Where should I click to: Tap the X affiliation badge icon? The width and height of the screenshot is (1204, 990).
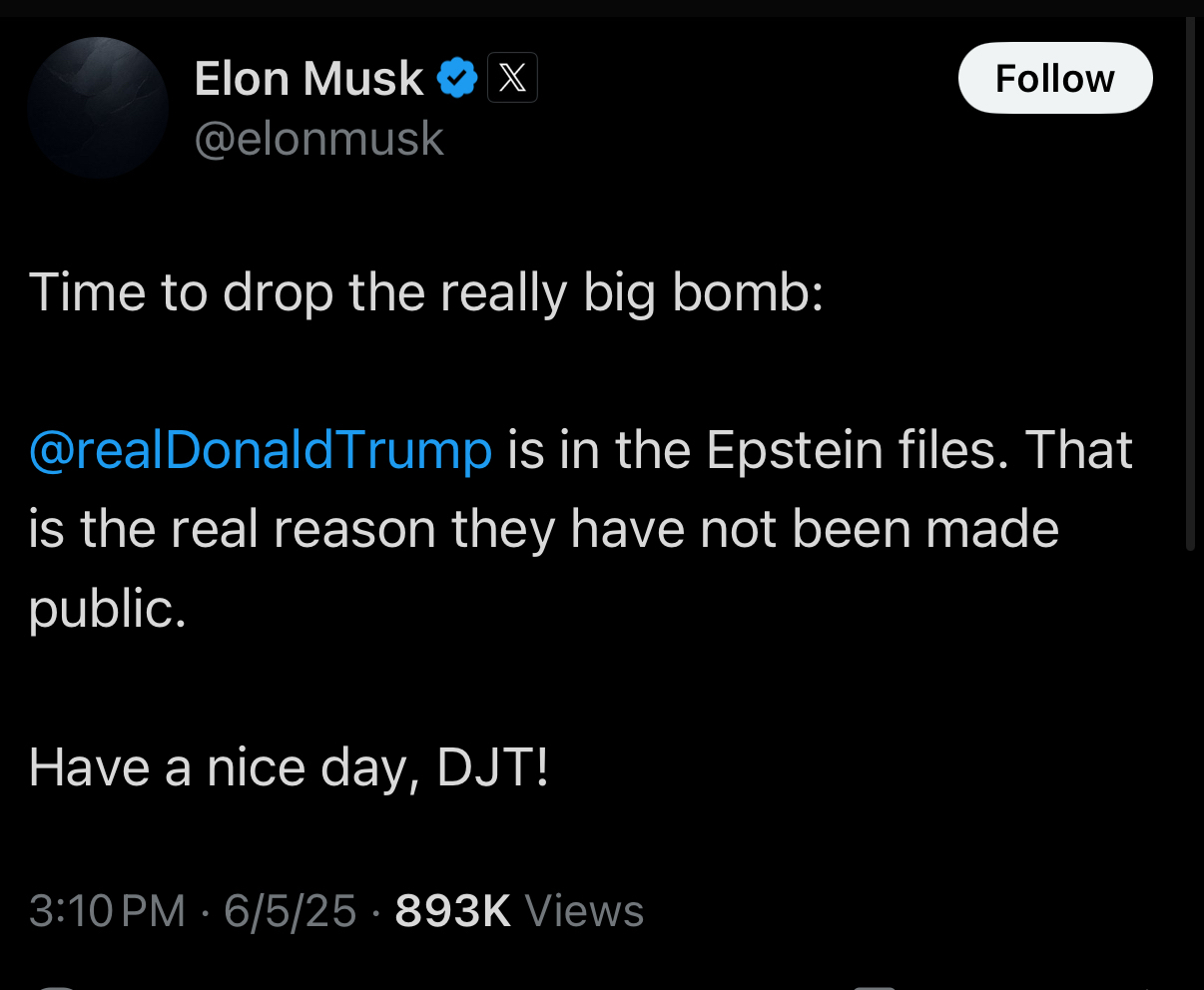click(x=512, y=78)
